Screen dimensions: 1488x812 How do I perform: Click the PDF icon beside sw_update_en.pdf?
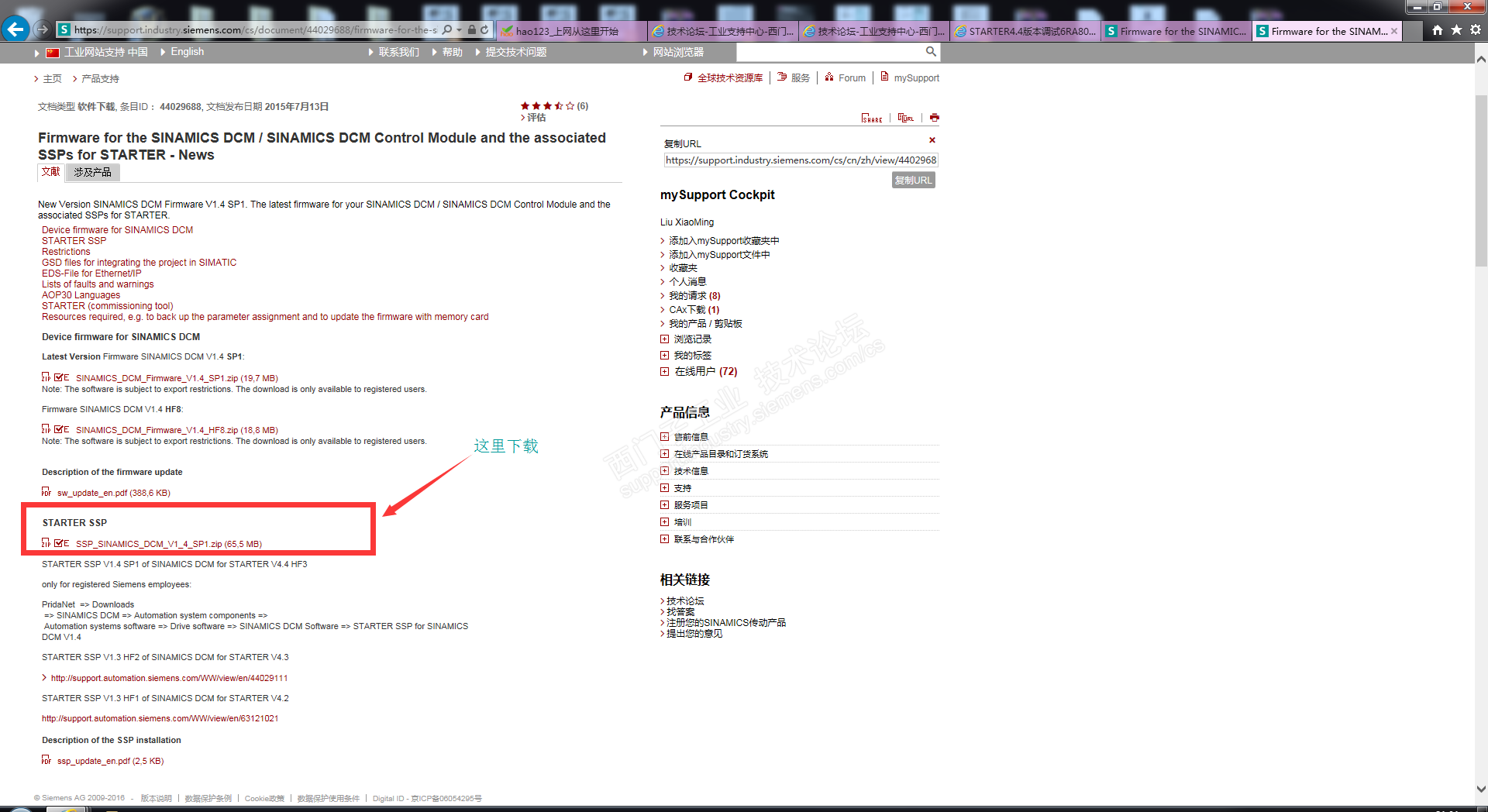pyautogui.click(x=46, y=492)
